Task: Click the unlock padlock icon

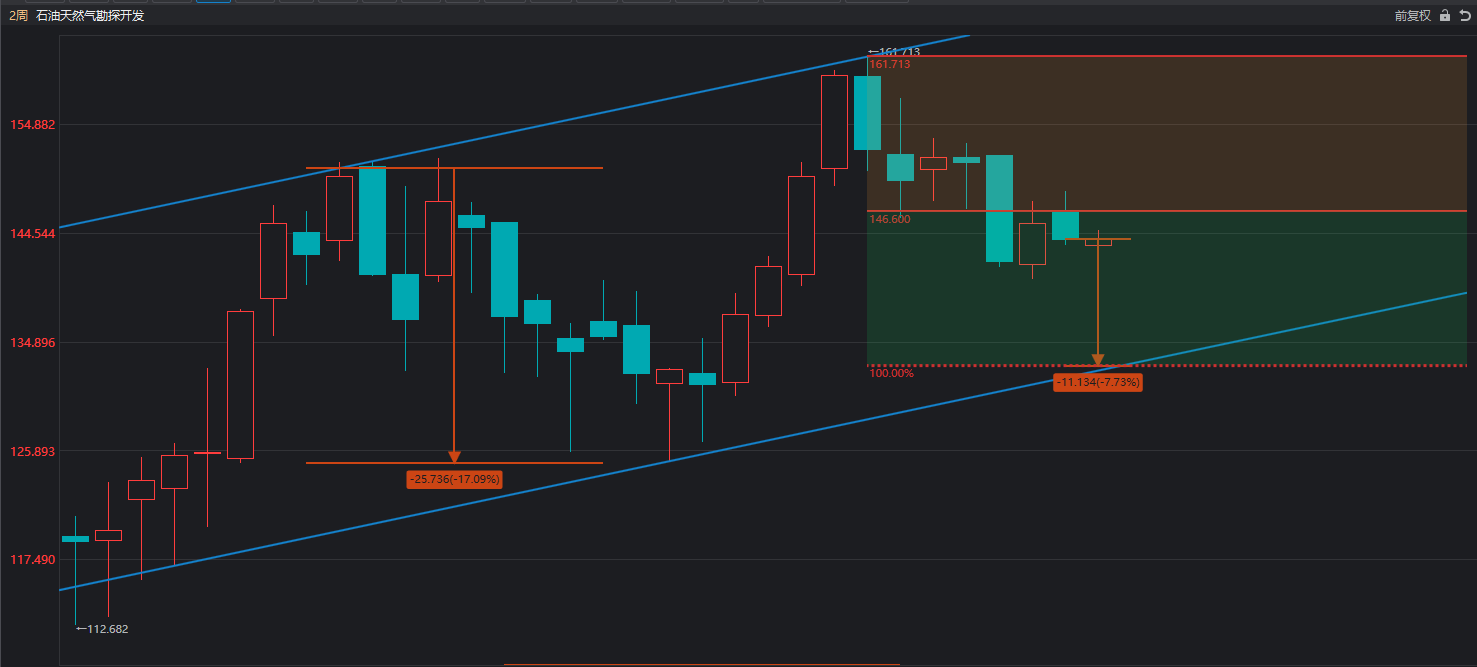Action: (1444, 16)
